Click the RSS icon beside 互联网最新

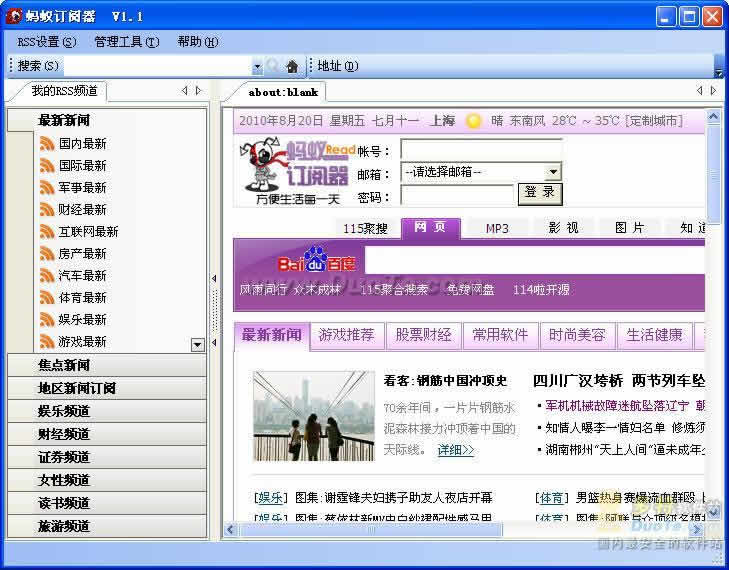pos(47,232)
